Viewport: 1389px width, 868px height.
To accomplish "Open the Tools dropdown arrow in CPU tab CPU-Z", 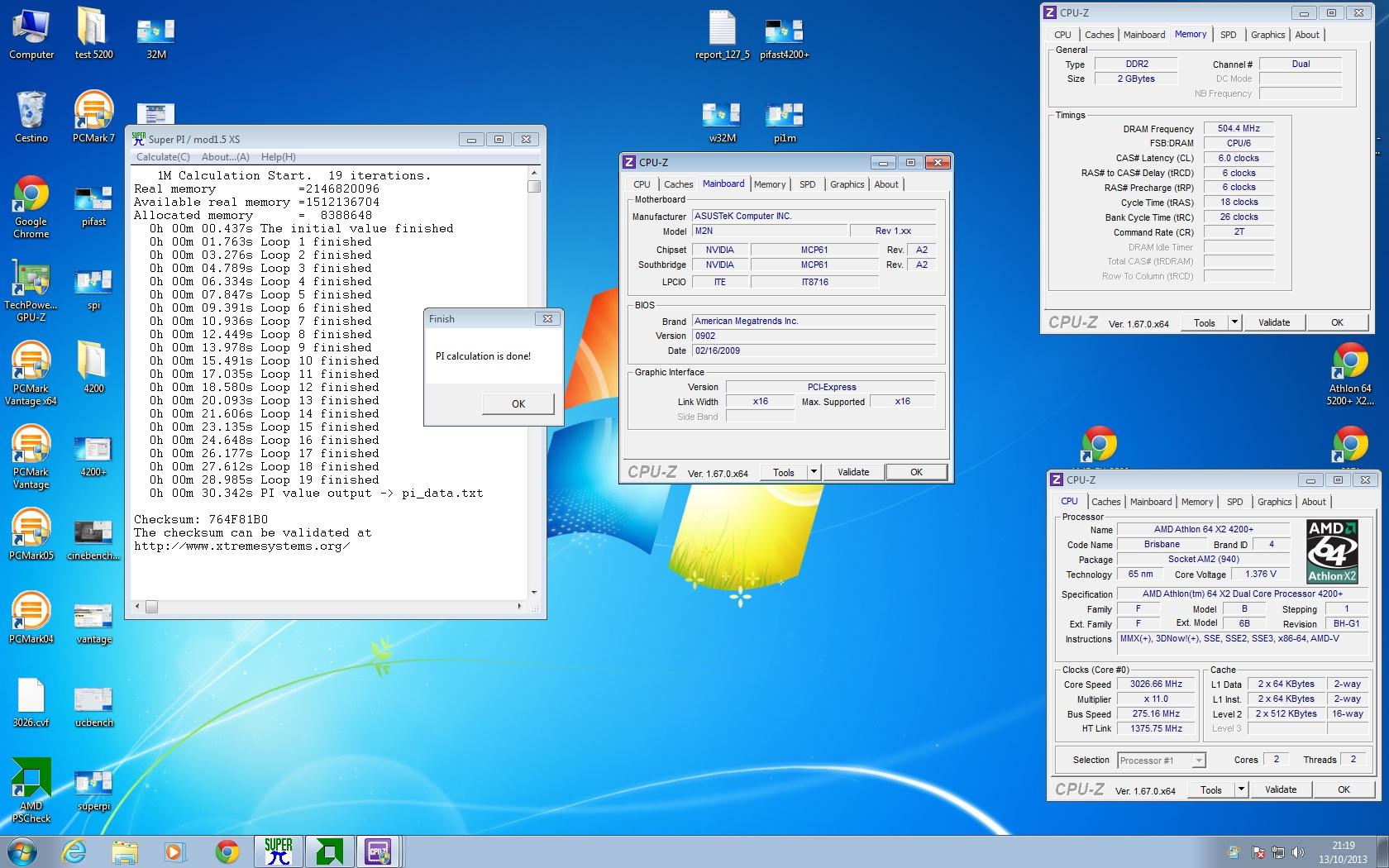I will pos(1241,789).
